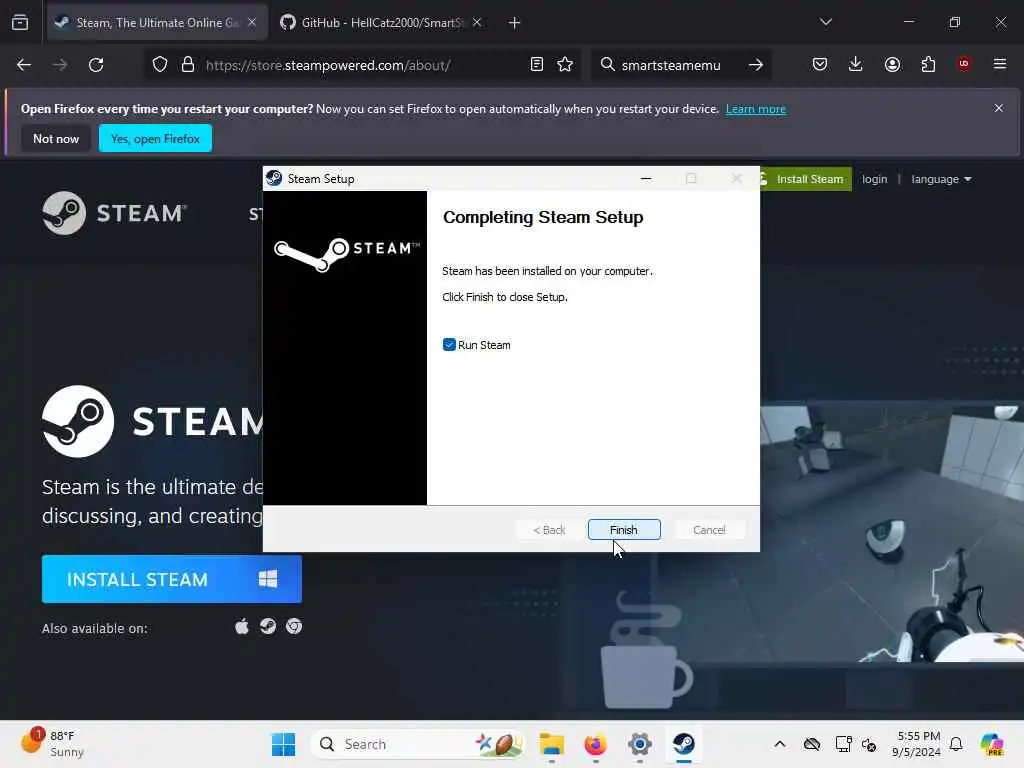Uncheck the Run Steam checkbox
Screen dimensions: 1024x768
click(449, 345)
